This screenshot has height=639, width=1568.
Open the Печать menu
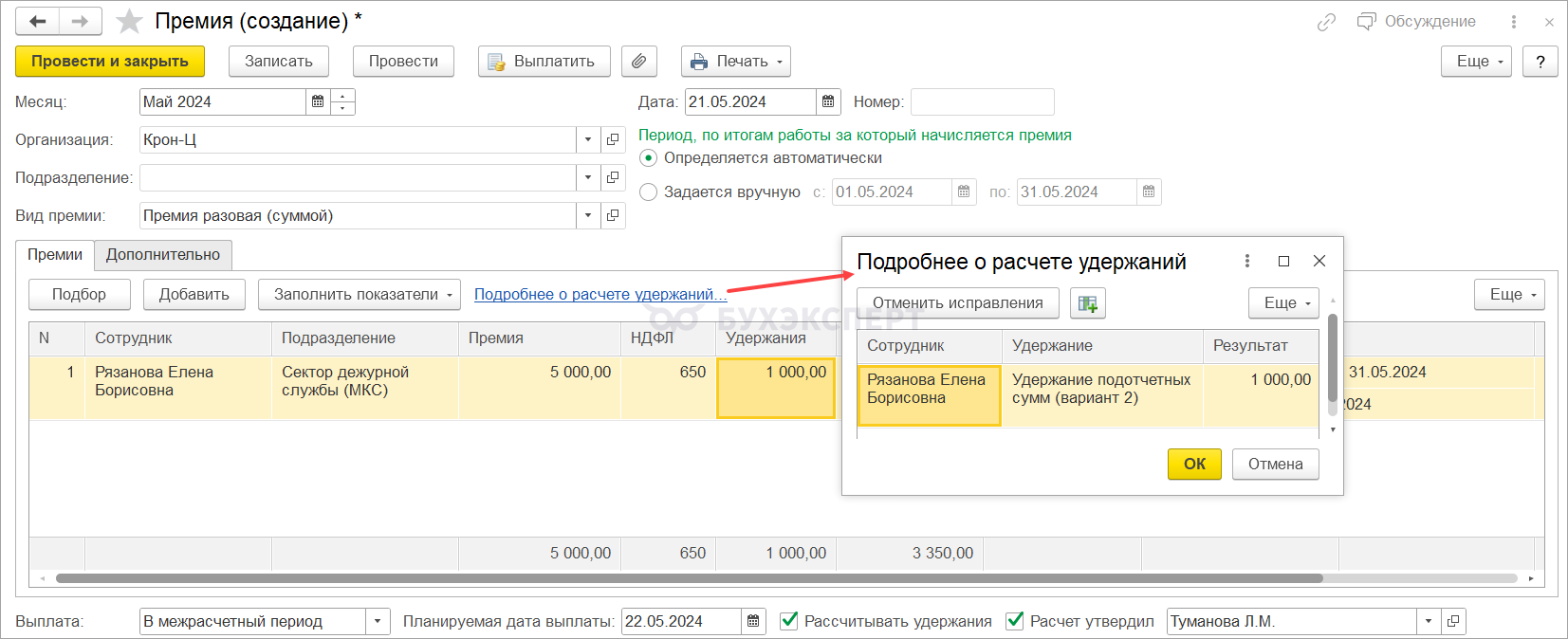736,62
